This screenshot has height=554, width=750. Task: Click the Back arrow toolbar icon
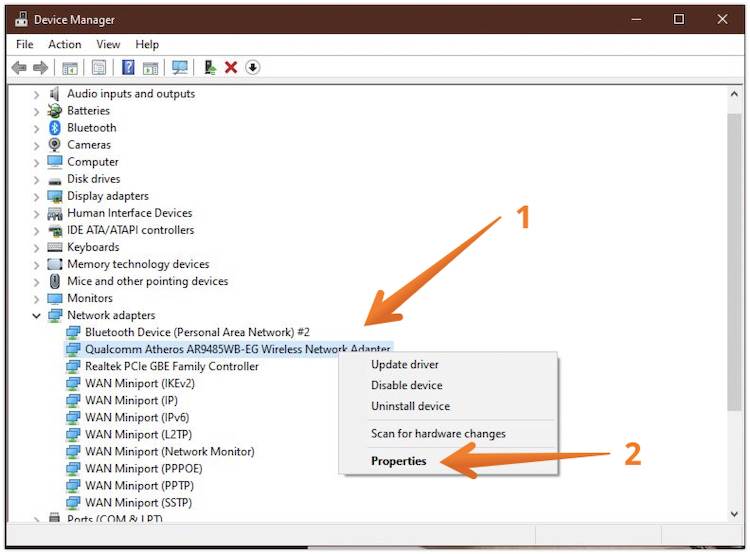[18, 68]
